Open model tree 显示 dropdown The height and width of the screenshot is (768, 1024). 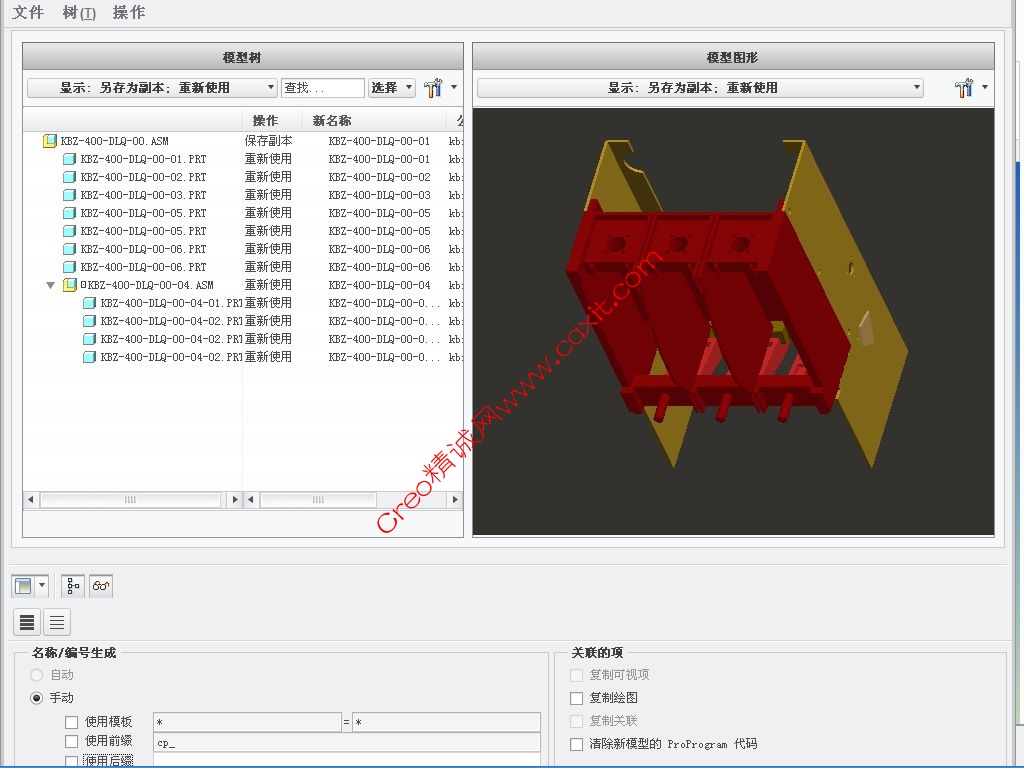(x=152, y=88)
